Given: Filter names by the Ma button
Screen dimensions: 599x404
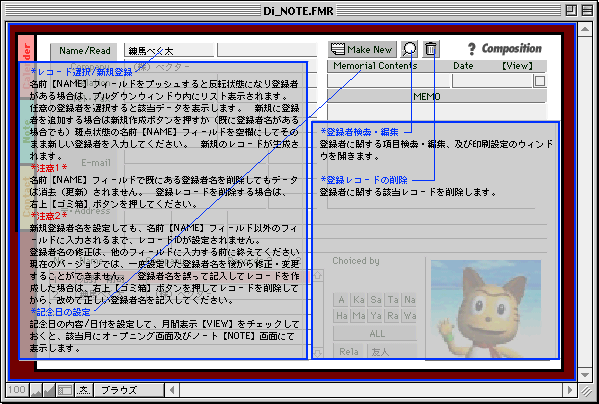Looking at the screenshot, I should 358,316.
